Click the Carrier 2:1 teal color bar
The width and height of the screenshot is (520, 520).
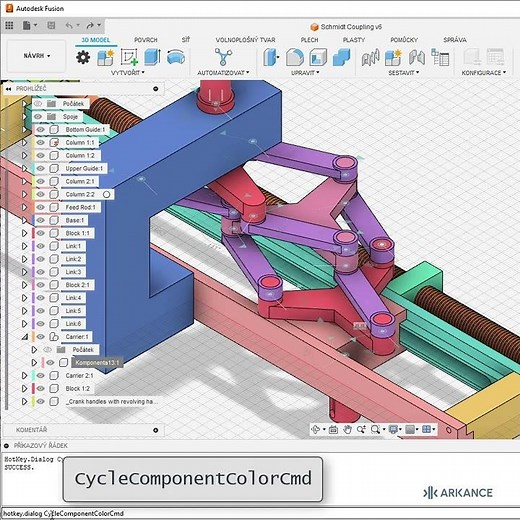pyautogui.click(x=33, y=375)
